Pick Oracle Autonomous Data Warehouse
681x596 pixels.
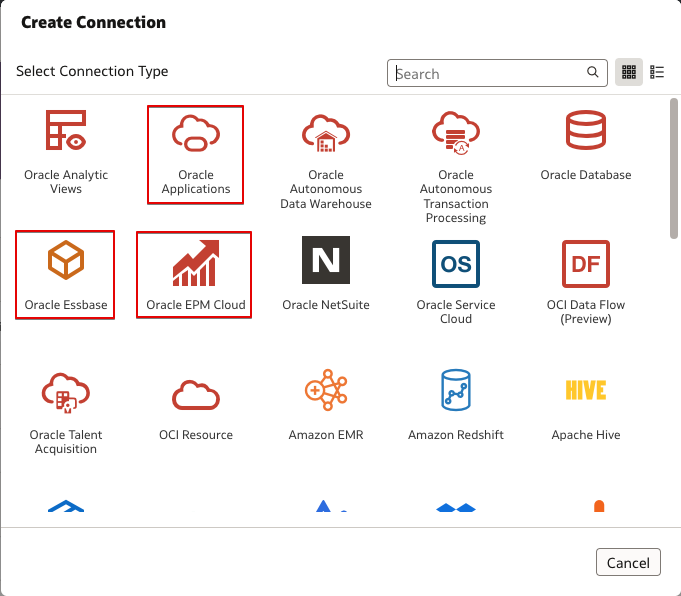click(x=326, y=158)
